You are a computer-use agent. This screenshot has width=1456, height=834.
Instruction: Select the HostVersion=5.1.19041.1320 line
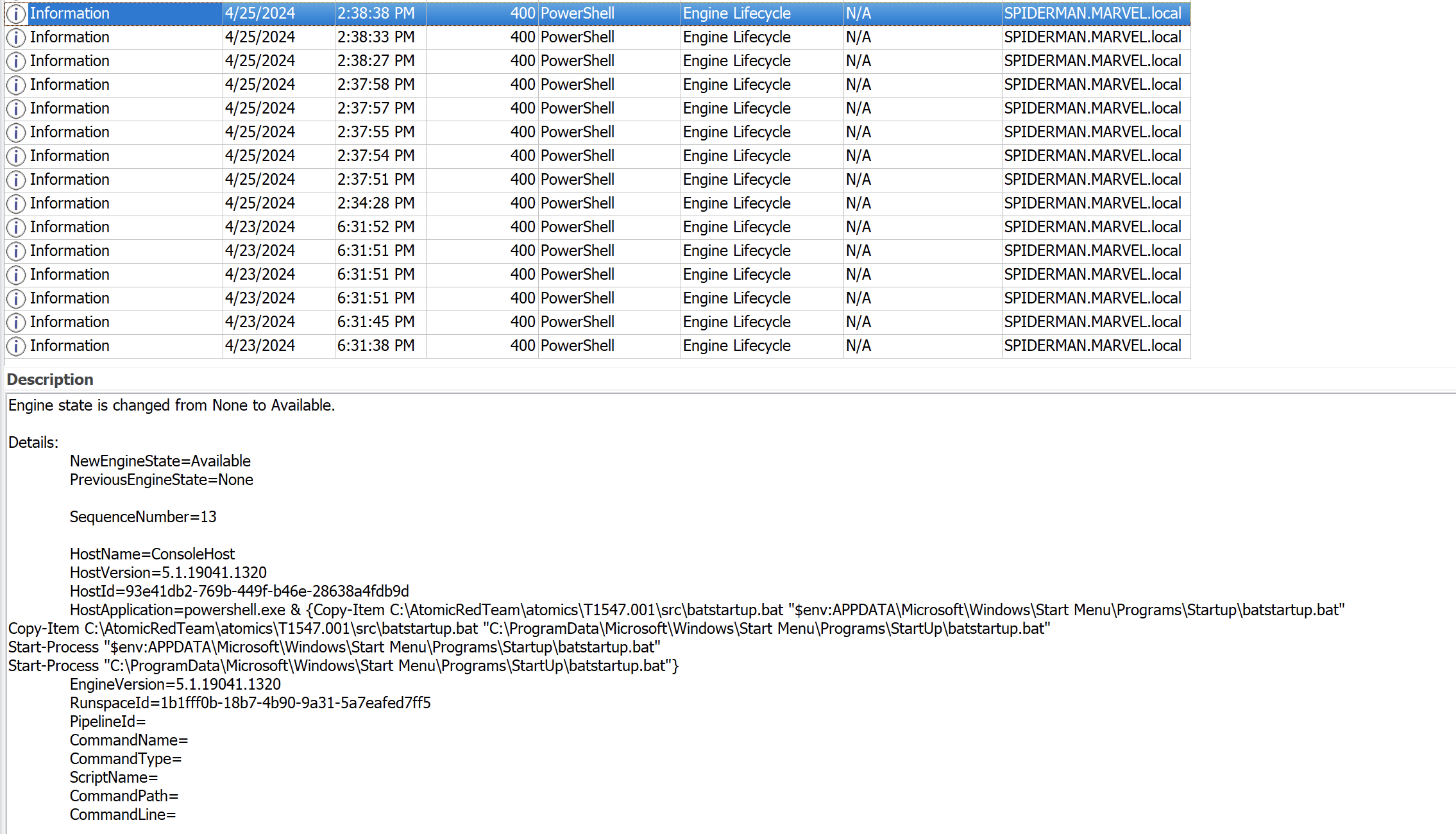(x=168, y=573)
